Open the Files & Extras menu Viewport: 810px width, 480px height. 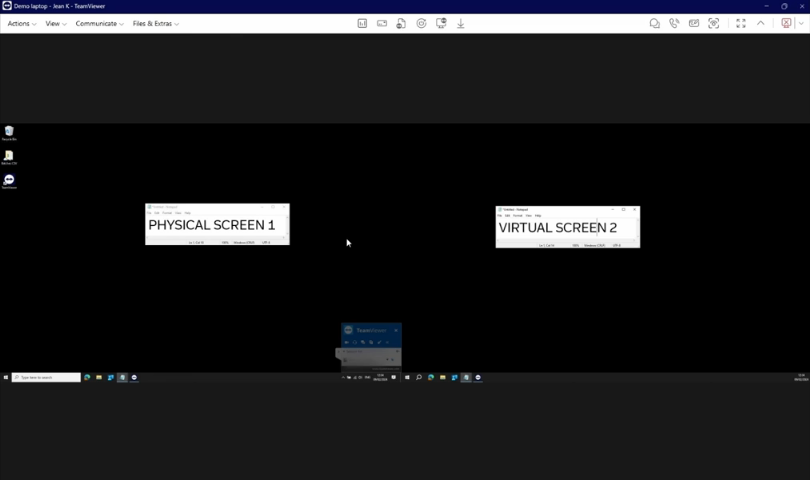155,24
